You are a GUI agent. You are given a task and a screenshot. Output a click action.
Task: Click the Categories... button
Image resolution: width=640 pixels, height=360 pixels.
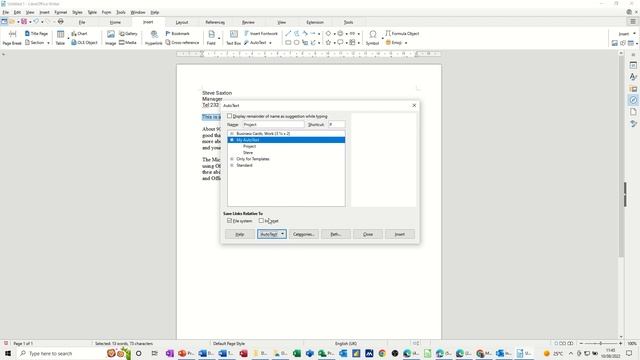pyautogui.click(x=304, y=234)
